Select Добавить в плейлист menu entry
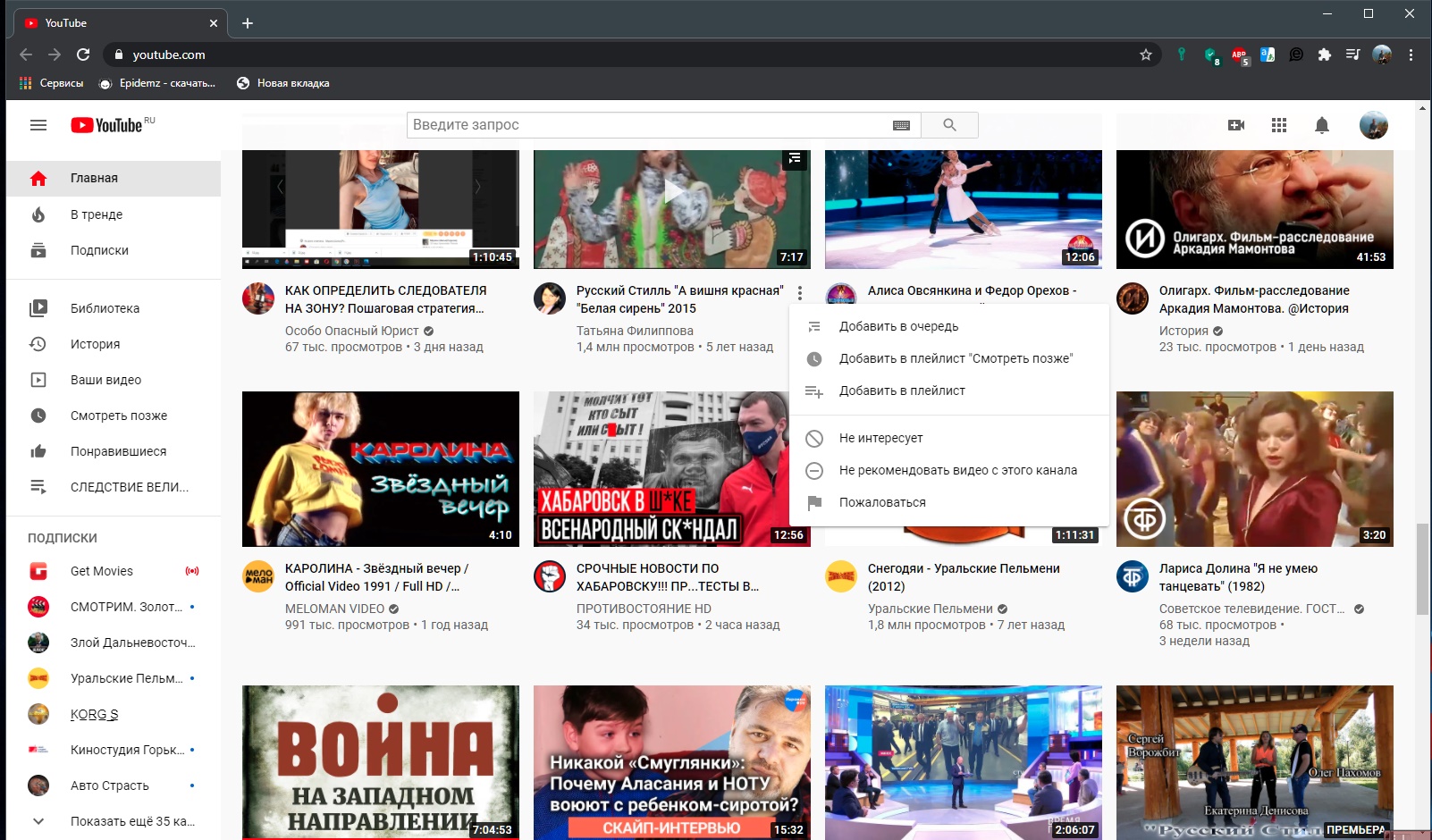 [x=949, y=391]
